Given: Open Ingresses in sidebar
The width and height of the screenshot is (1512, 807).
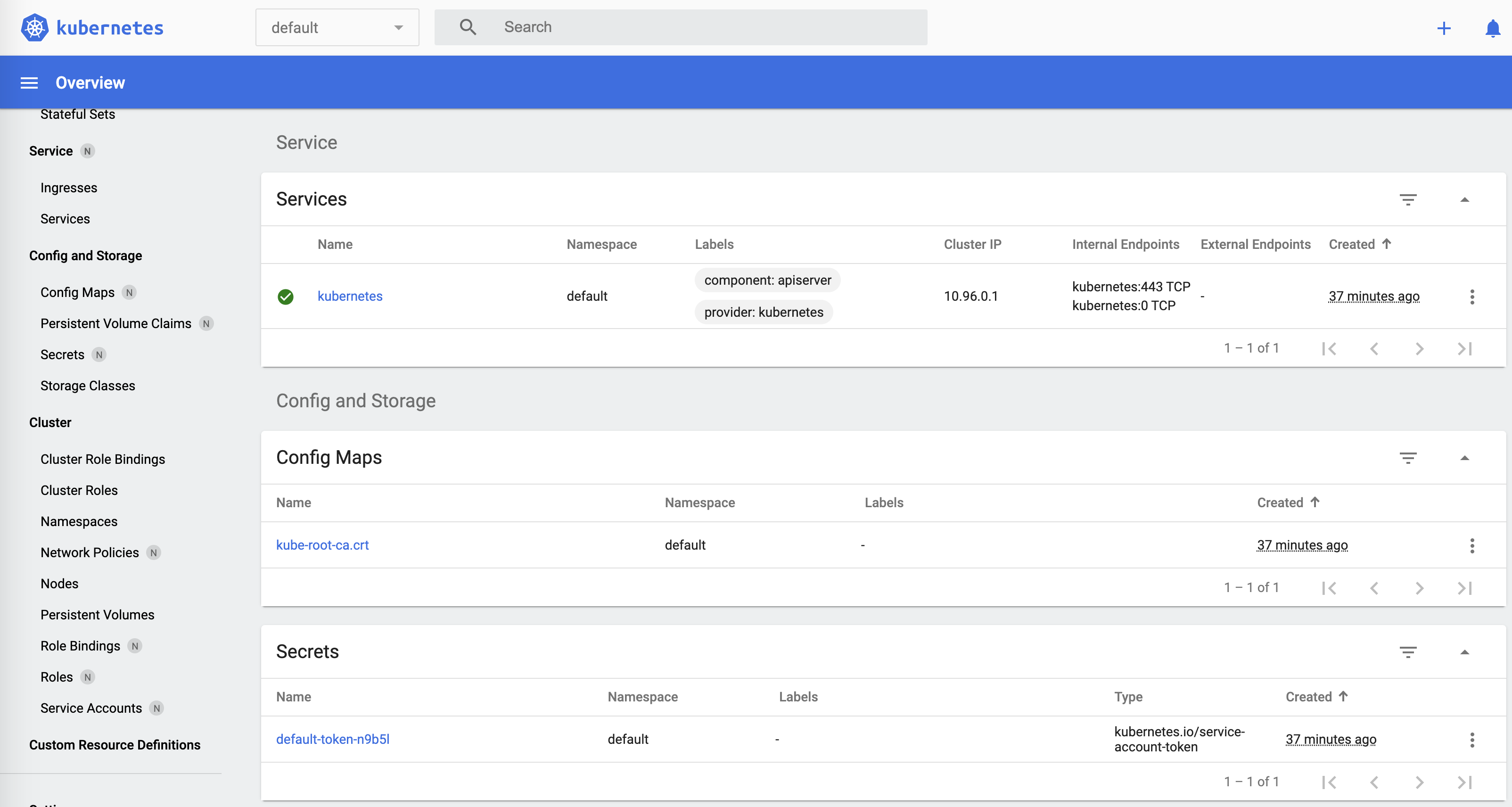Looking at the screenshot, I should point(69,188).
